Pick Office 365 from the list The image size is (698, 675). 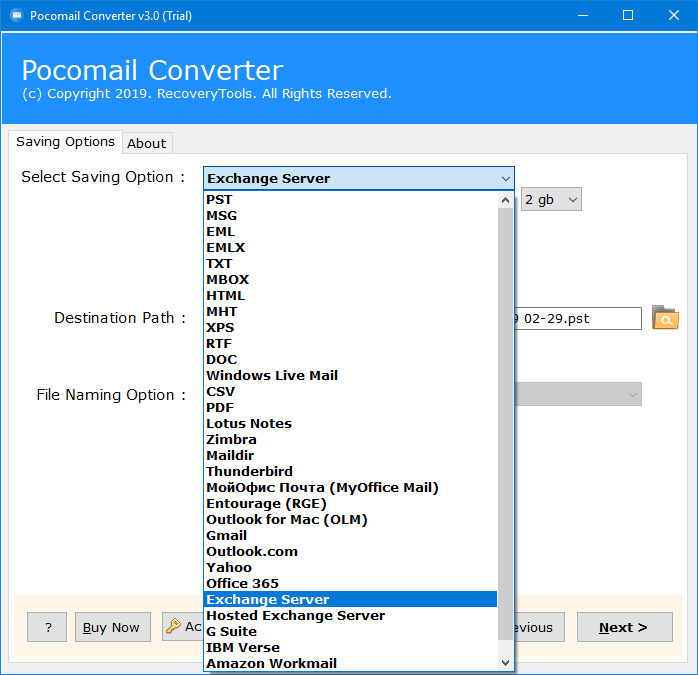[x=351, y=584]
